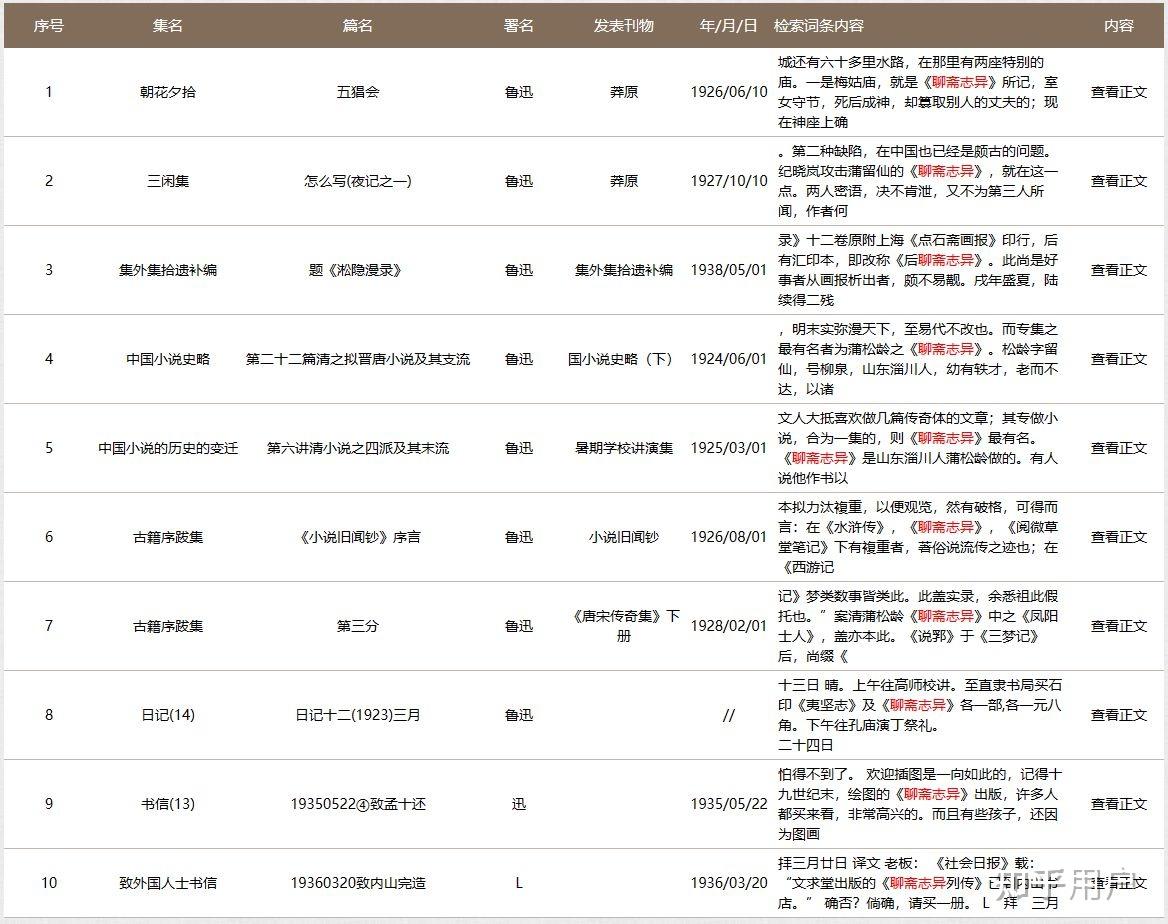The image size is (1168, 924).
Task: View full text of 中国小说的历史的变迁 row
Action: coord(1118,448)
